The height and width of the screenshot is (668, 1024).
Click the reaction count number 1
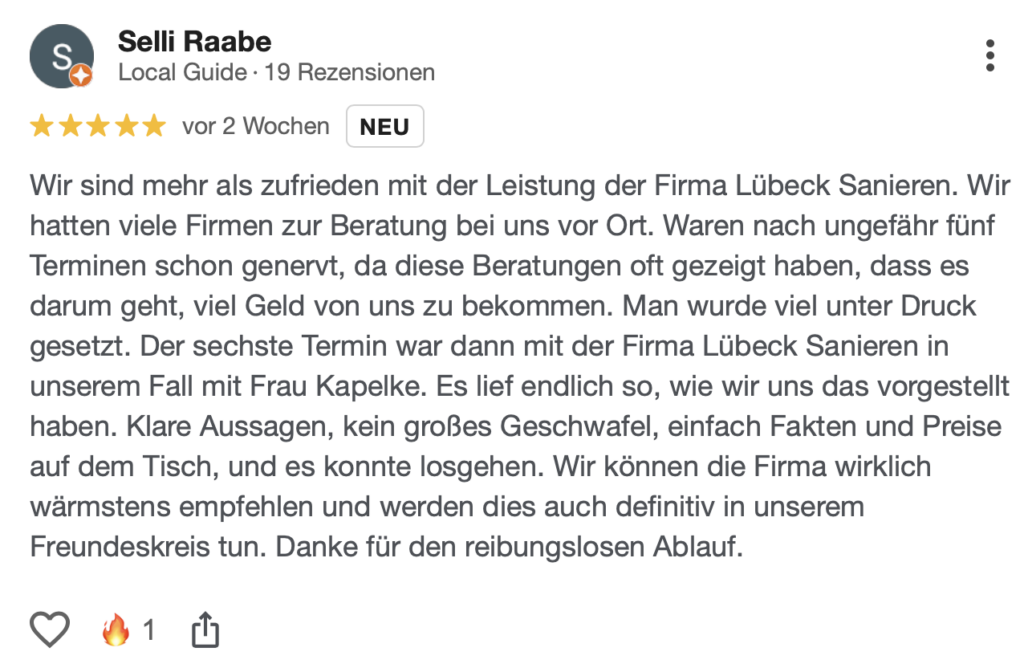(x=149, y=631)
